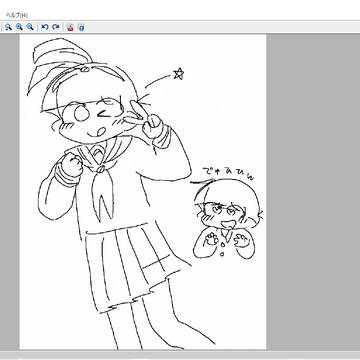Click the blue toolbar icon beside the red and green one
This screenshot has width=360, height=360.
81,27
